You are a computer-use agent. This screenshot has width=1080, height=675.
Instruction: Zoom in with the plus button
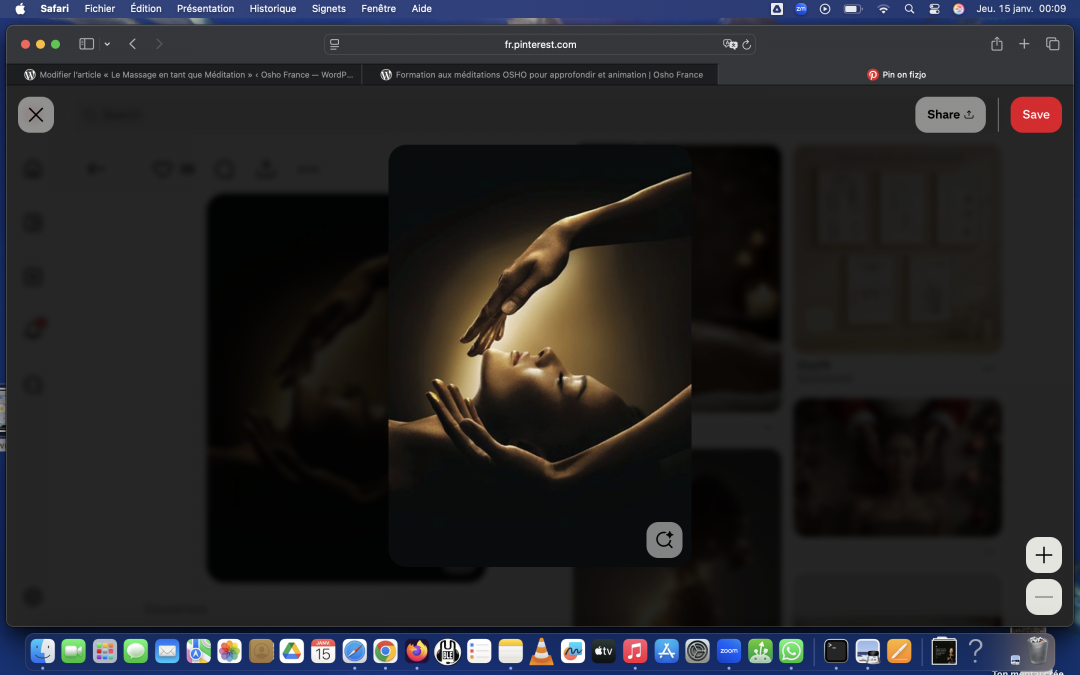(x=1043, y=555)
